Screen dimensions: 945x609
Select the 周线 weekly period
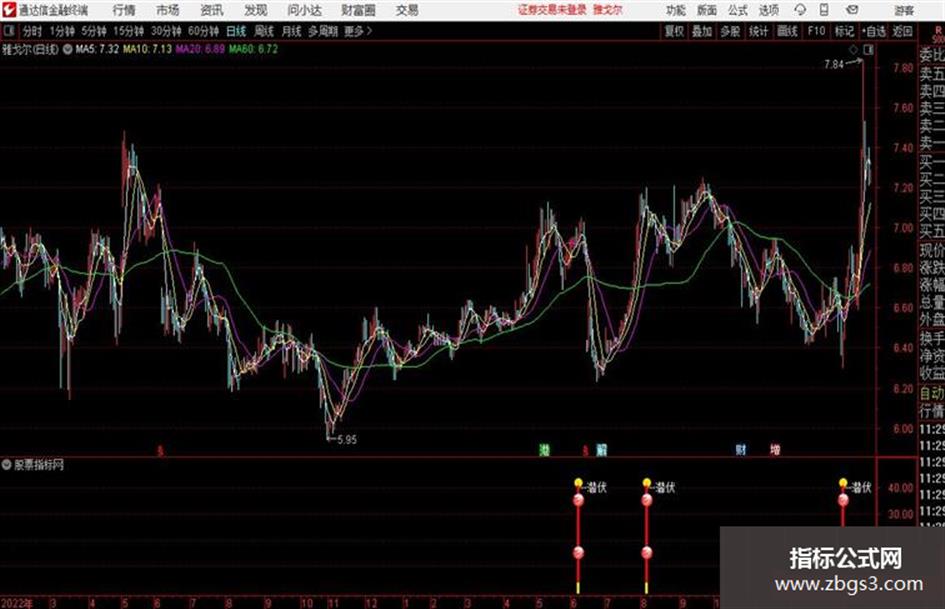pyautogui.click(x=264, y=31)
